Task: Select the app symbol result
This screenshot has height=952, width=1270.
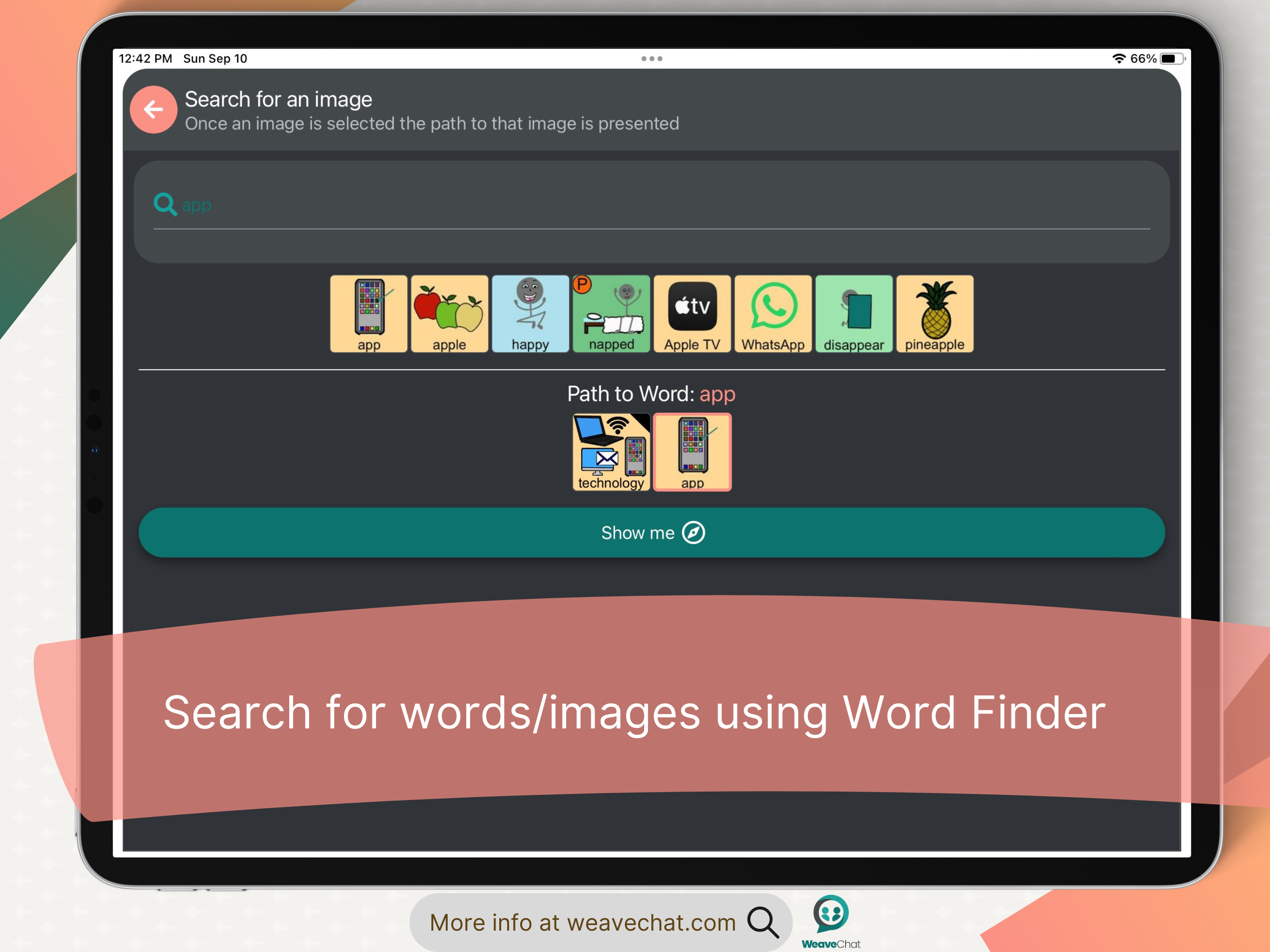Action: pyautogui.click(x=369, y=313)
